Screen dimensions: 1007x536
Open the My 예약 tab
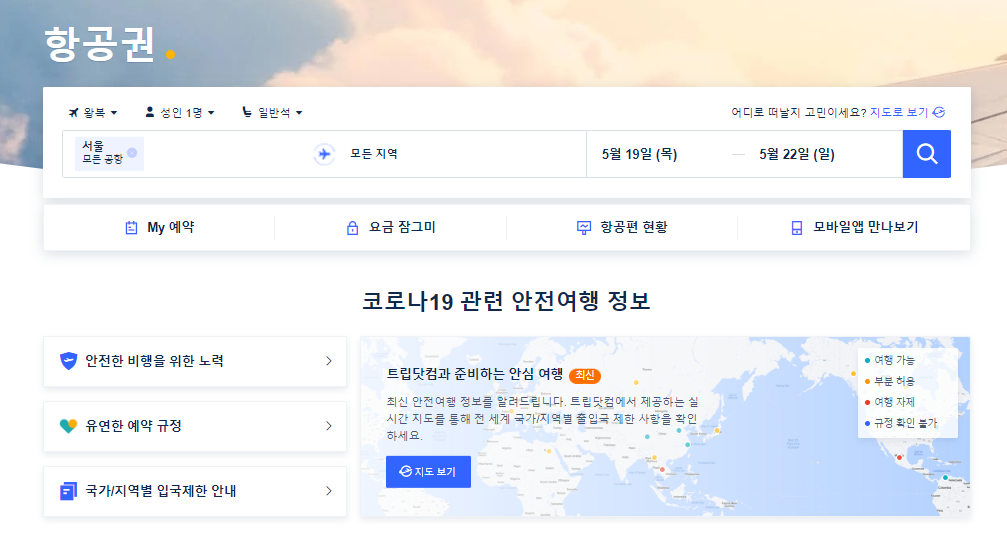[x=159, y=227]
